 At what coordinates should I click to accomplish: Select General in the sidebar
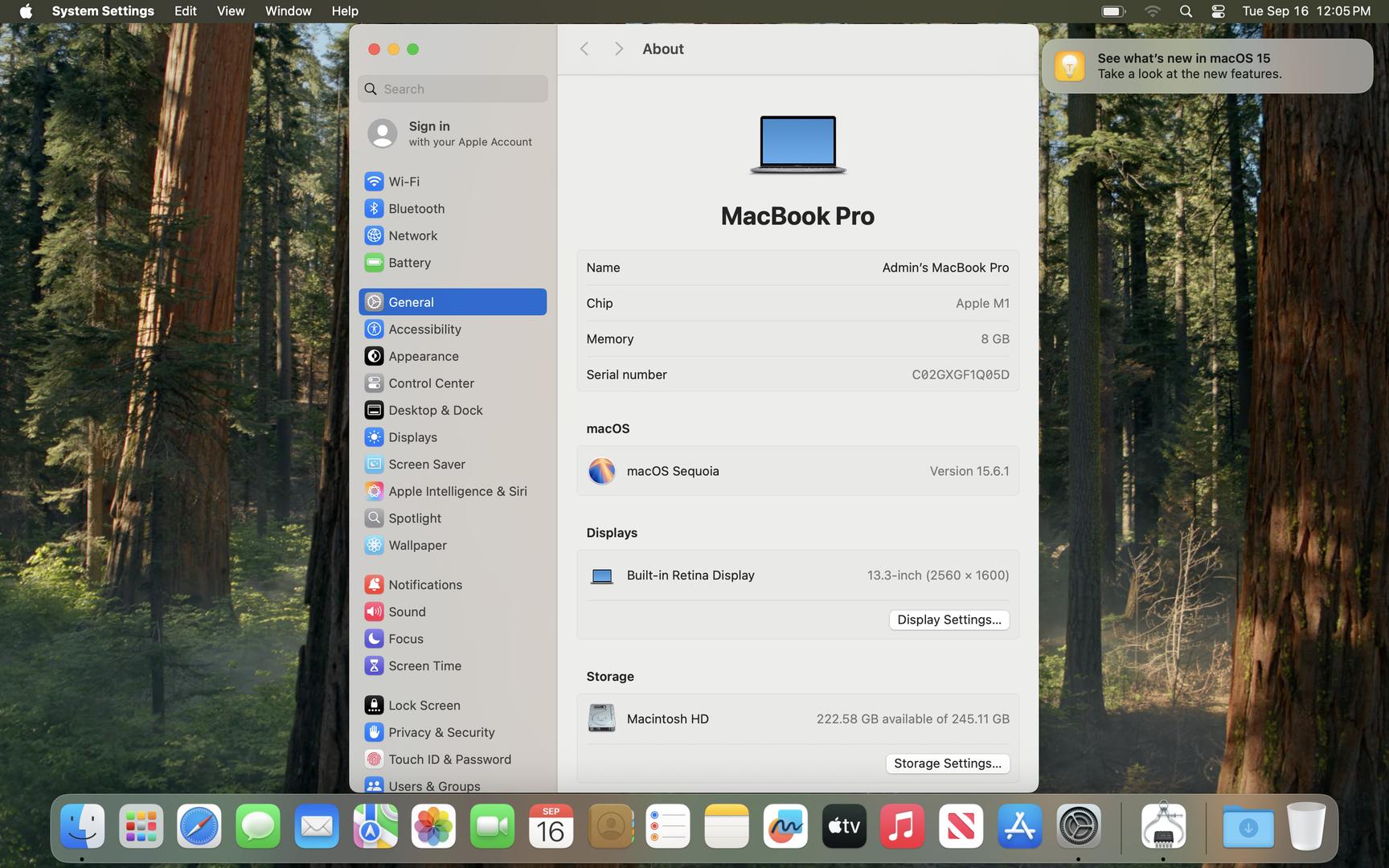coord(453,302)
